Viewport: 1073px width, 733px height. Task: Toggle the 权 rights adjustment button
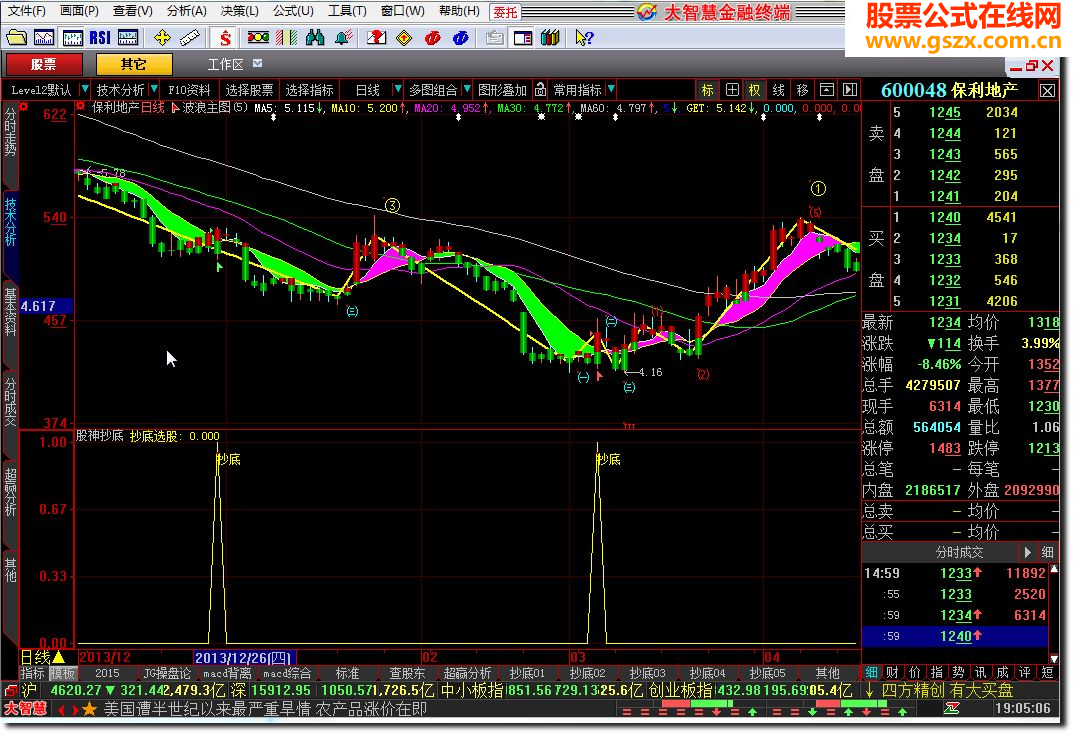click(754, 90)
